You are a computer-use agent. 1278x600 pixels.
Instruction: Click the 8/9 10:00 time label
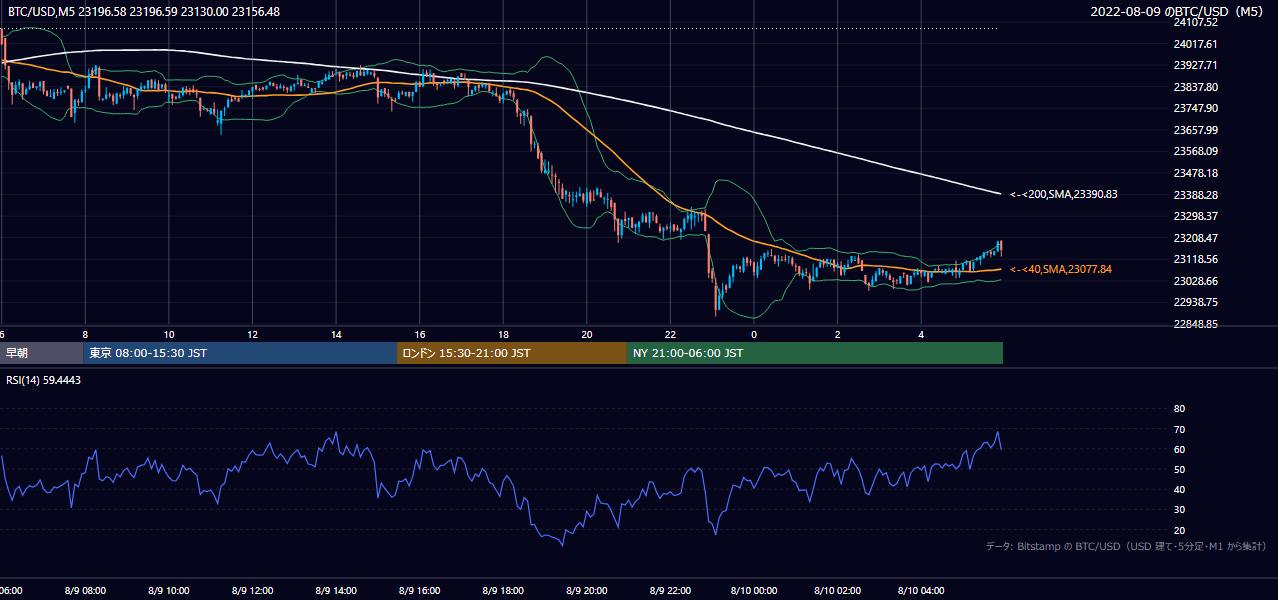169,590
